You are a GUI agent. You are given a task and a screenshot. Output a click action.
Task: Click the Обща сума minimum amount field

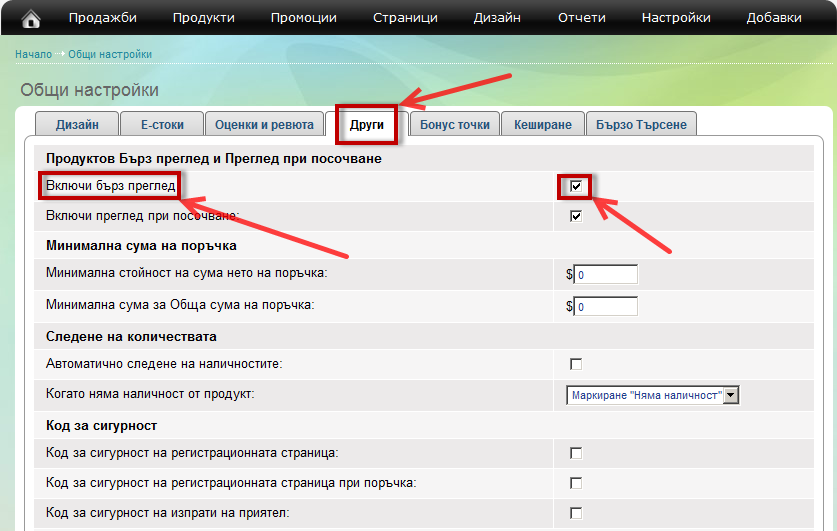click(x=606, y=306)
